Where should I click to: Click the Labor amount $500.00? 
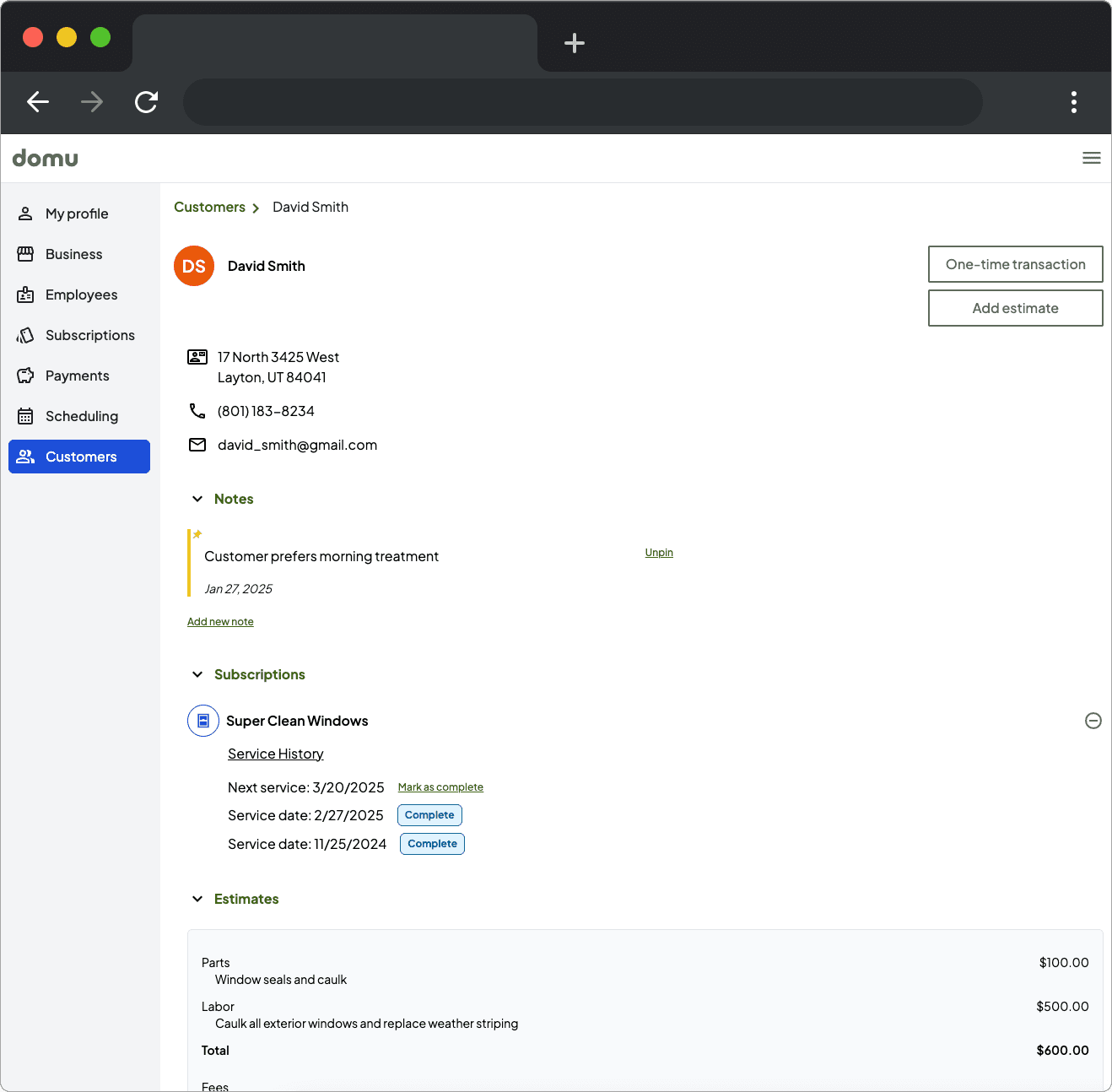[1062, 1007]
